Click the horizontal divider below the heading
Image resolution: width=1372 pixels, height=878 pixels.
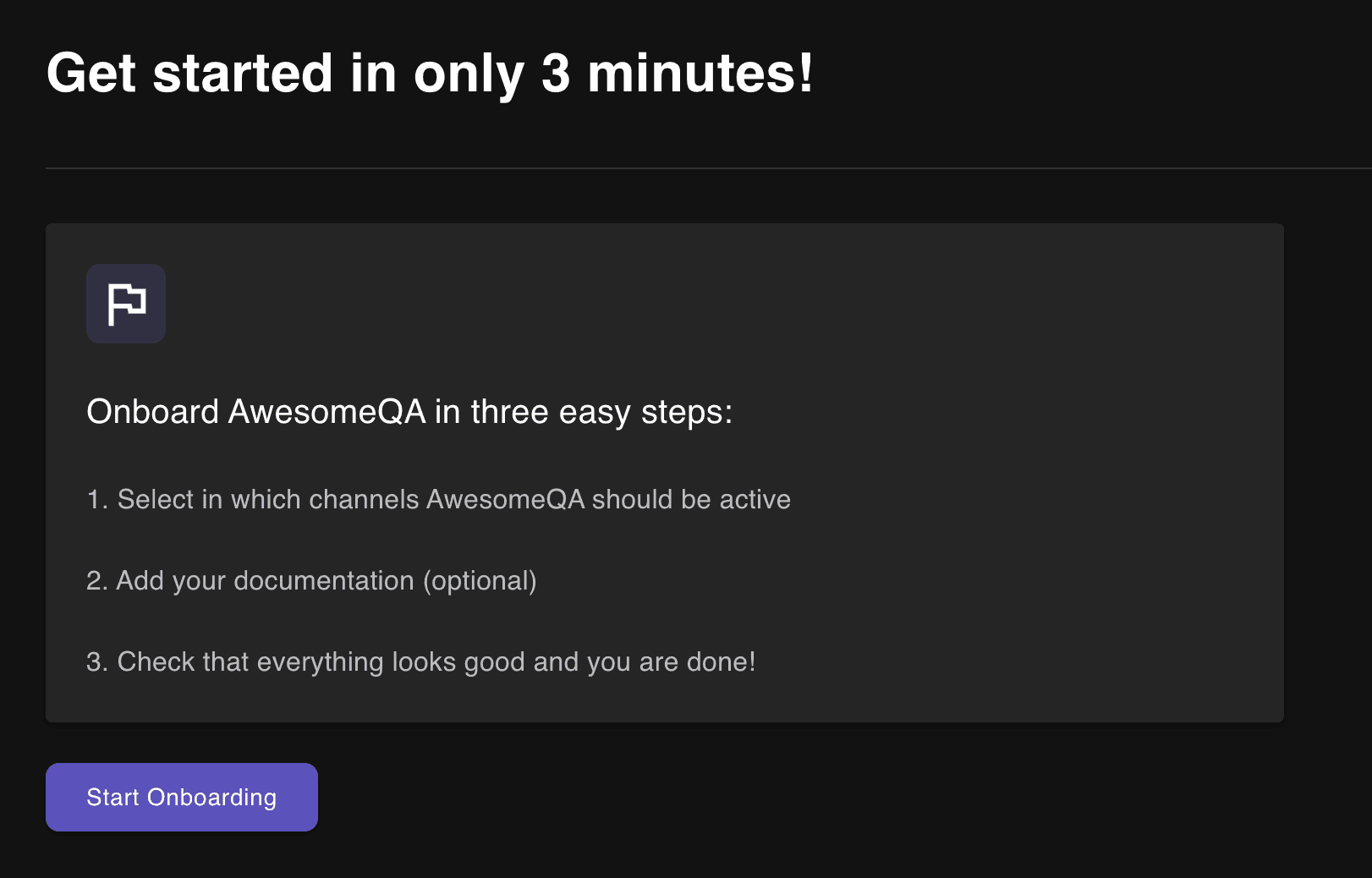pos(677,168)
